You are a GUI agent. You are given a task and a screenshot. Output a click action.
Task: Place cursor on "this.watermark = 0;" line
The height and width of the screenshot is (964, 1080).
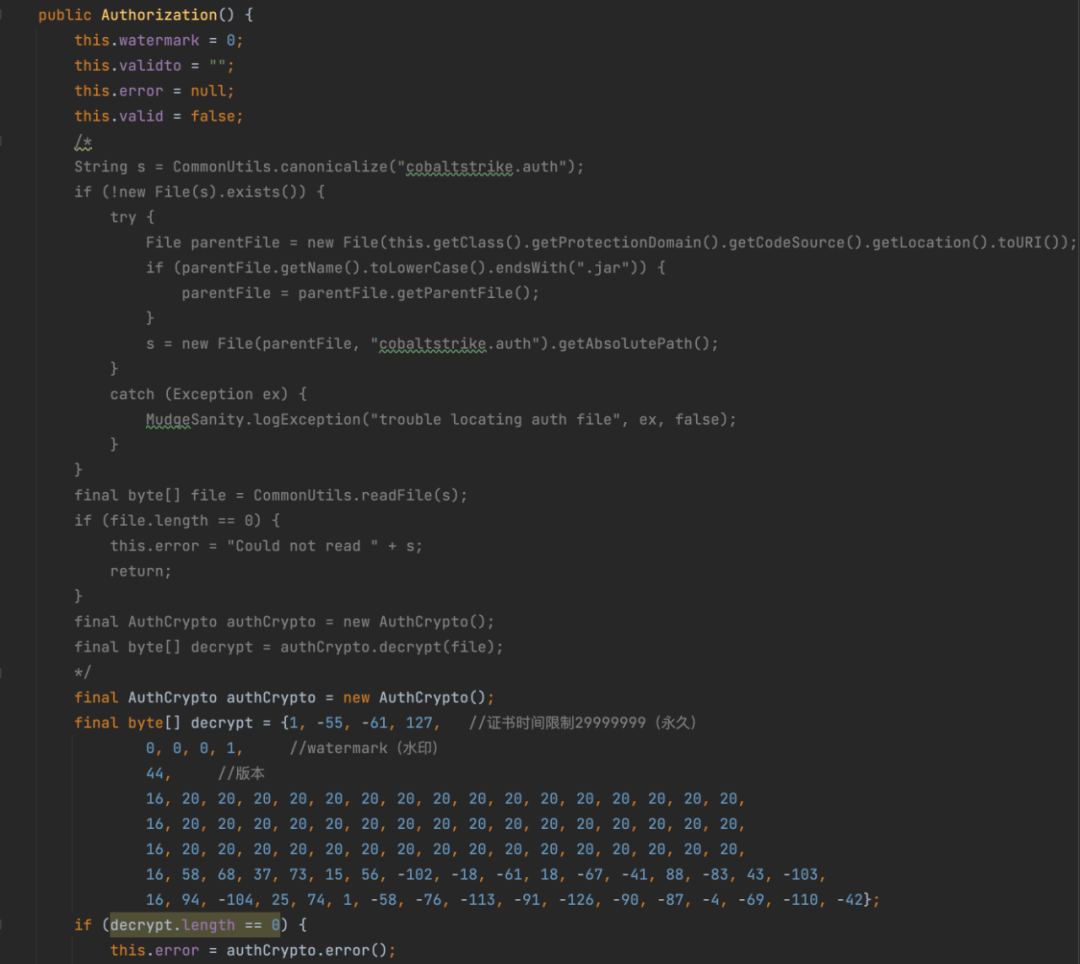(158, 41)
